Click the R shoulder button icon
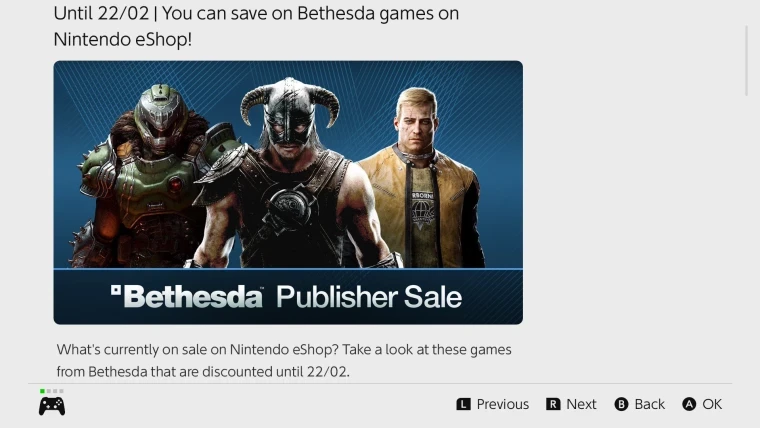Image resolution: width=760 pixels, height=428 pixels. point(553,404)
